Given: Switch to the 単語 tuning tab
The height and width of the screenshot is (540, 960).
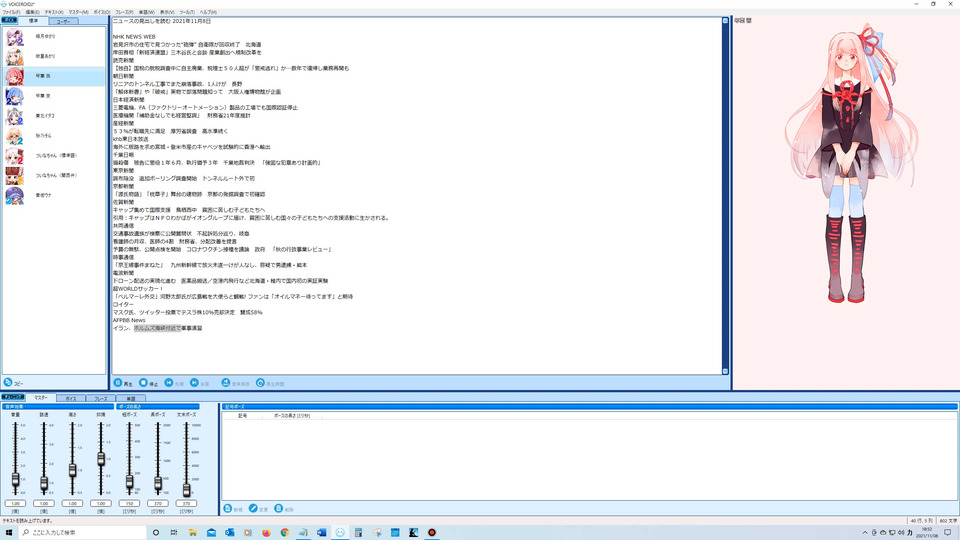Looking at the screenshot, I should click(x=130, y=399).
